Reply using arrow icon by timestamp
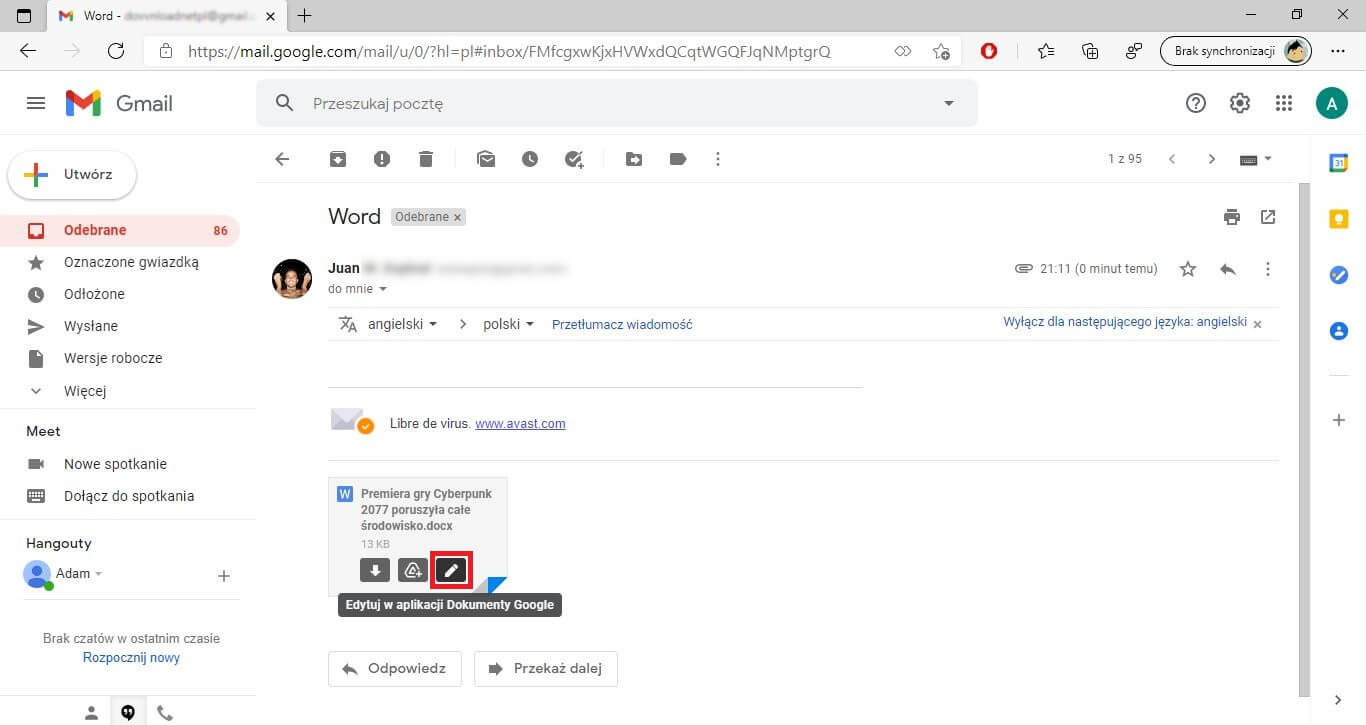Screen dimensions: 1366x725 (x=1228, y=269)
